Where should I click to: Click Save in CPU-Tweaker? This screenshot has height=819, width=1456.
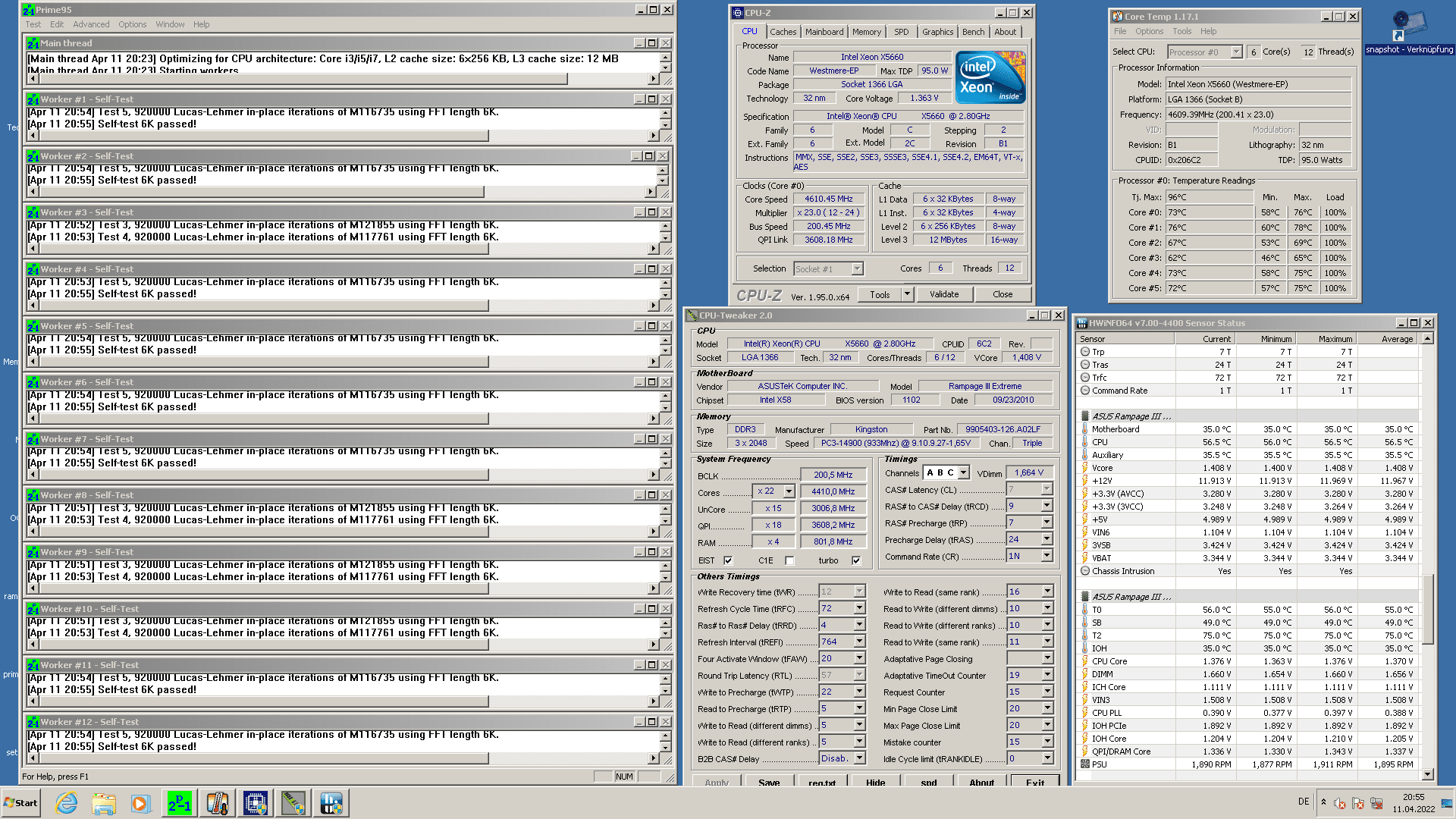tap(769, 782)
